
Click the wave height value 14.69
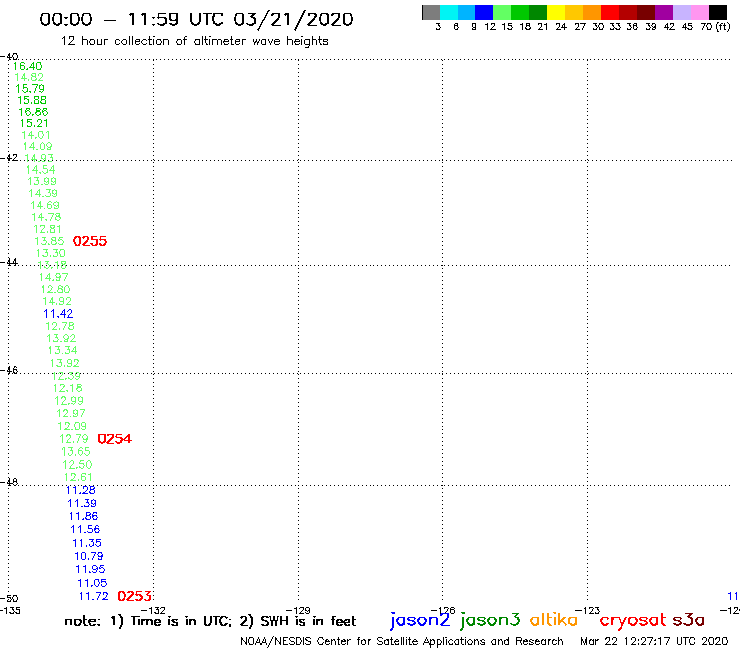(x=45, y=205)
